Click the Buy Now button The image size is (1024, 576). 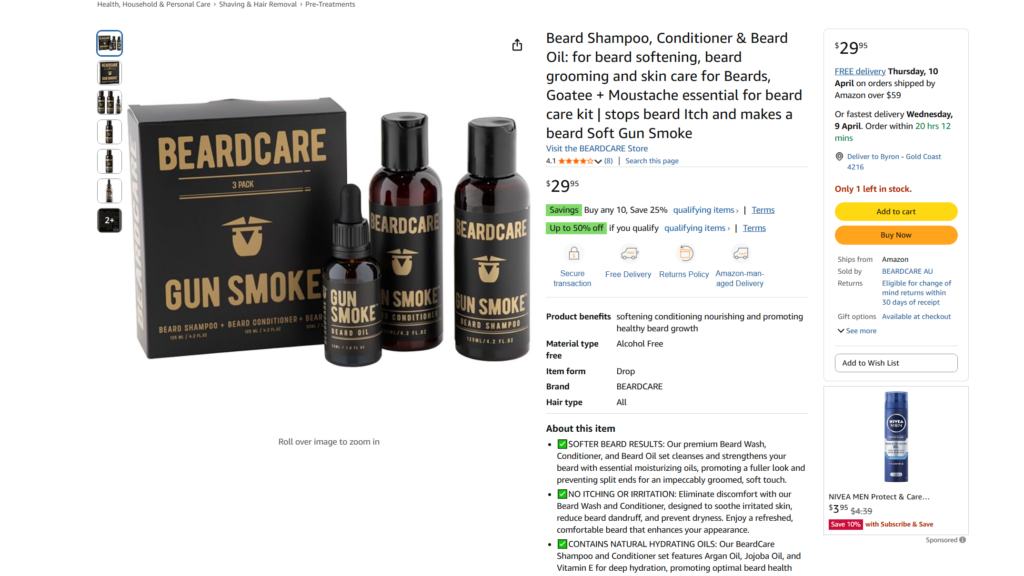(896, 235)
